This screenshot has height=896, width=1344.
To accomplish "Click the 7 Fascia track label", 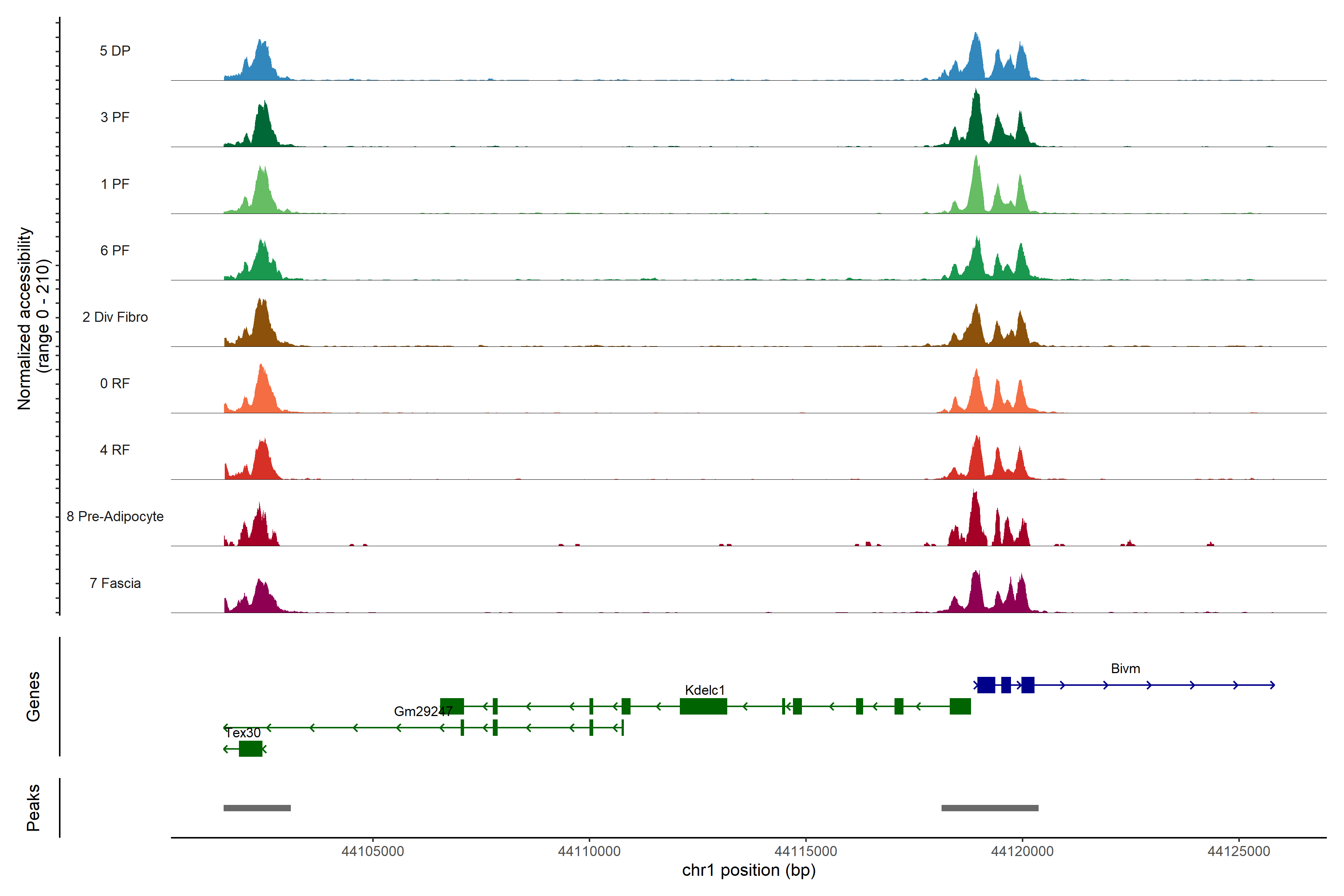I will 115,584.
